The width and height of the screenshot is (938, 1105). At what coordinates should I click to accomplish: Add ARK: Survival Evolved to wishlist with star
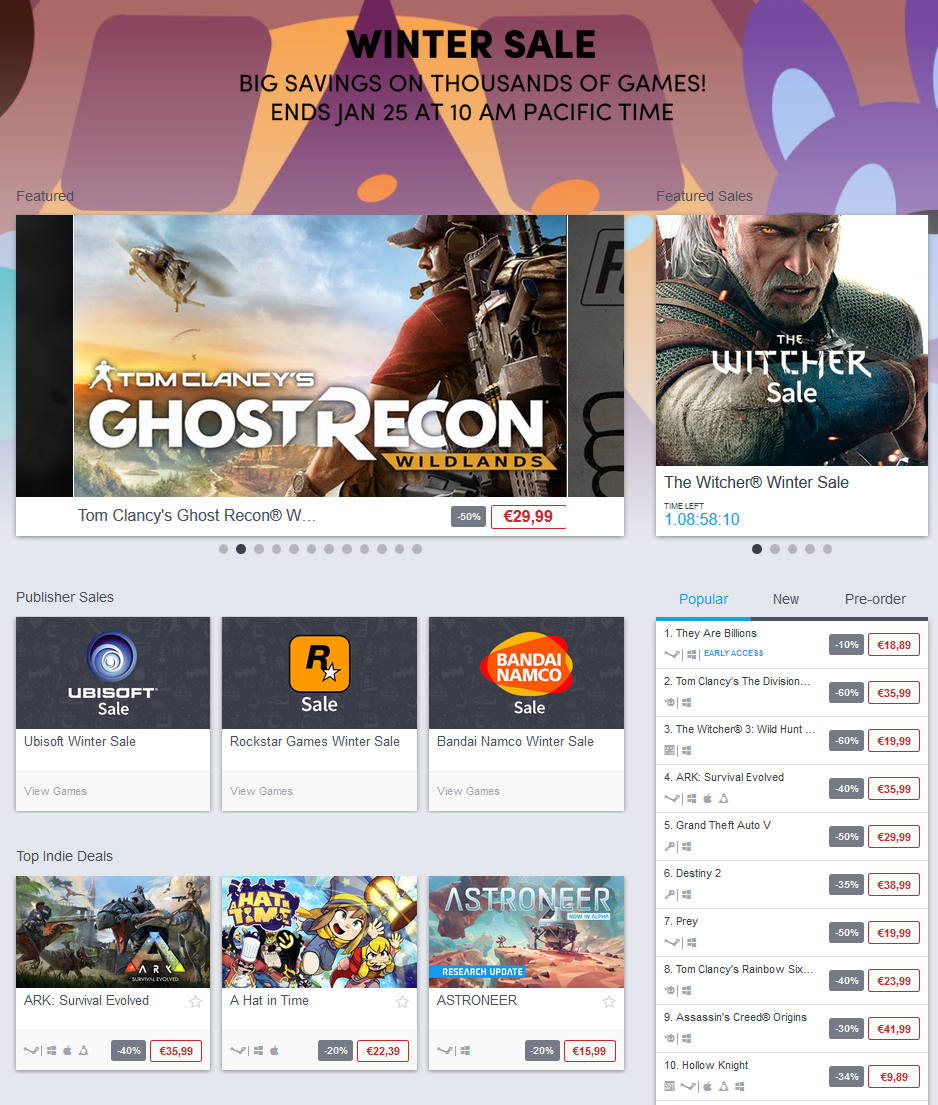click(x=195, y=1001)
